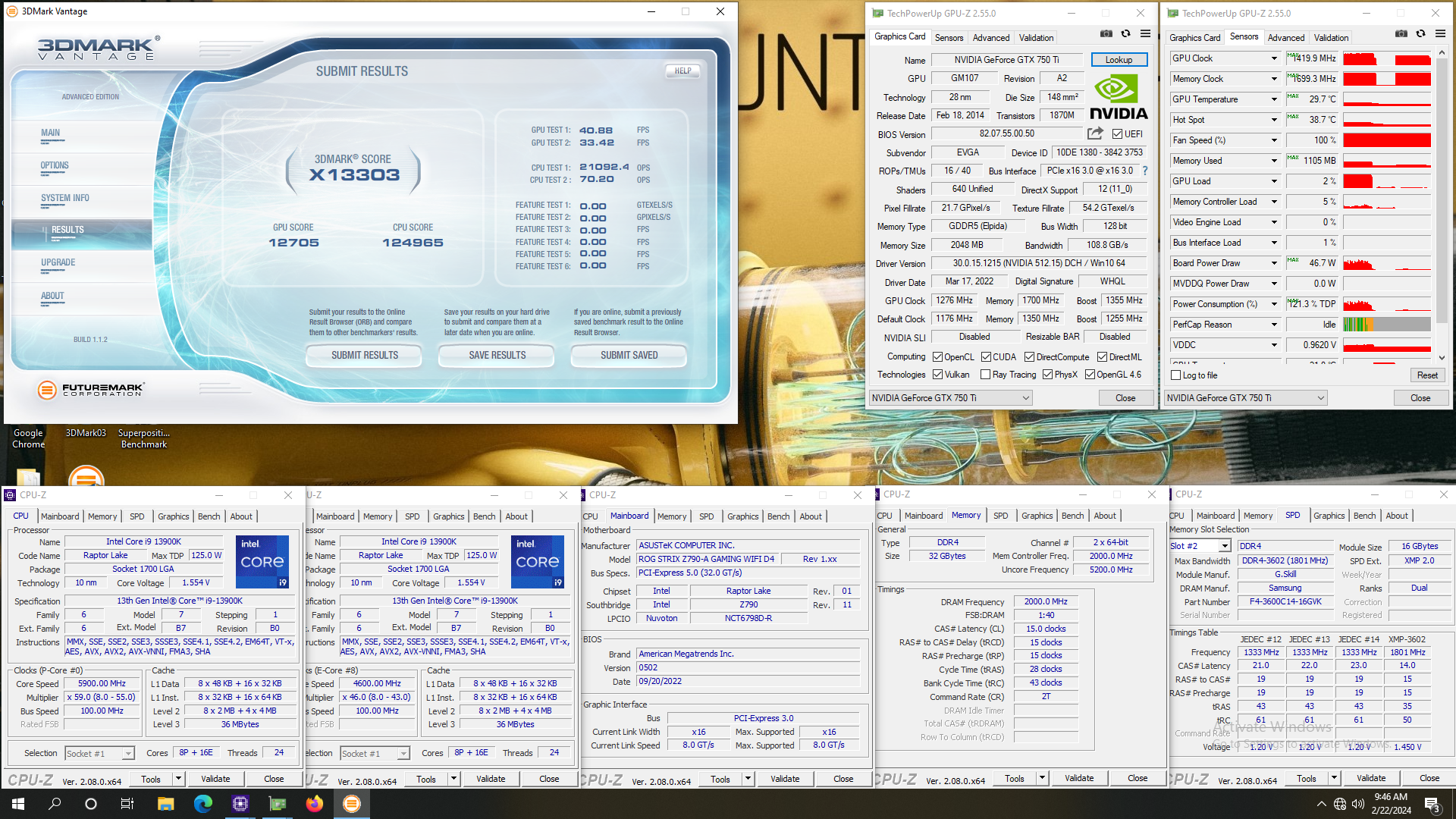Click the refresh icon in GPU-Z Graphics Card window
This screenshot has width=1456, height=819.
pos(1126,34)
